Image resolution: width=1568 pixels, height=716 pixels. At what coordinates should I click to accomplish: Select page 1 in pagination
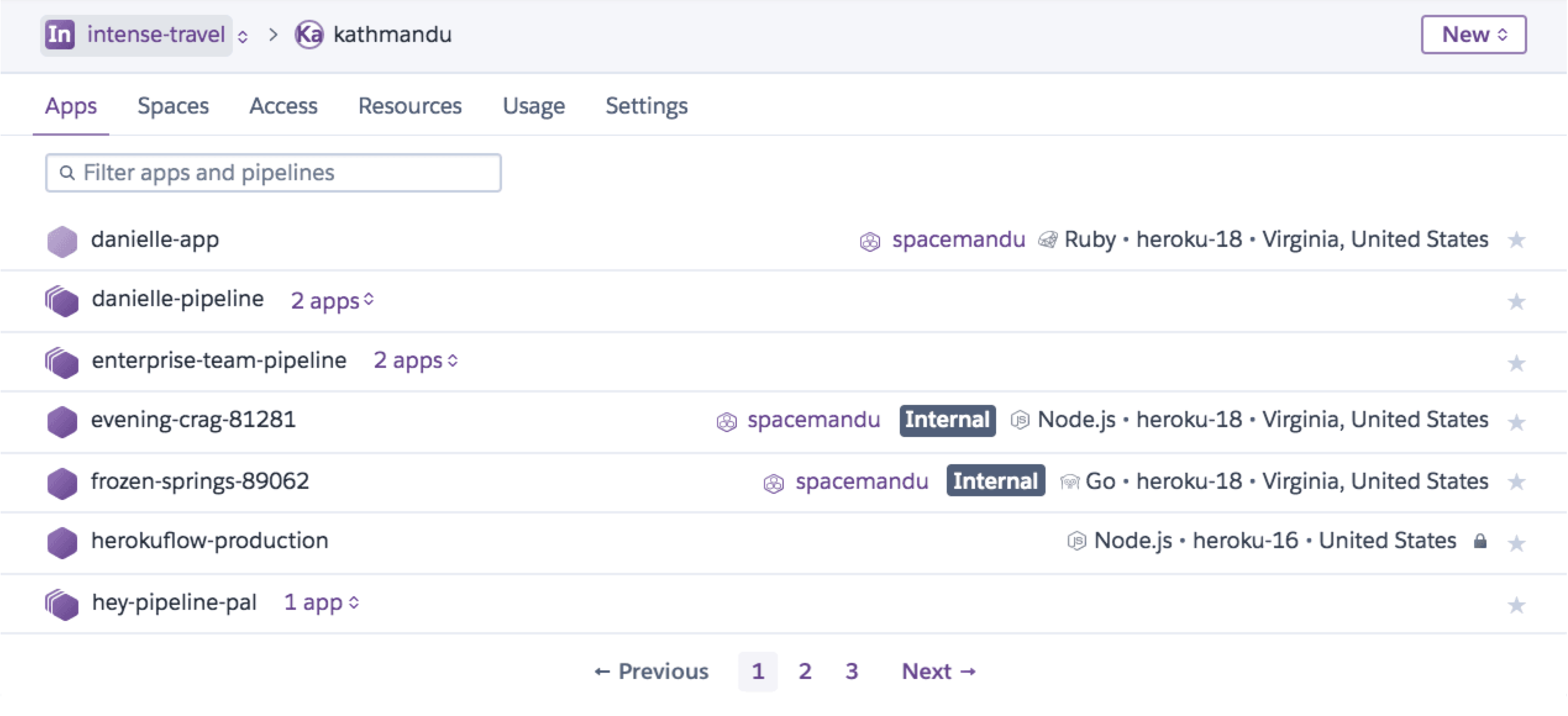[x=758, y=672]
